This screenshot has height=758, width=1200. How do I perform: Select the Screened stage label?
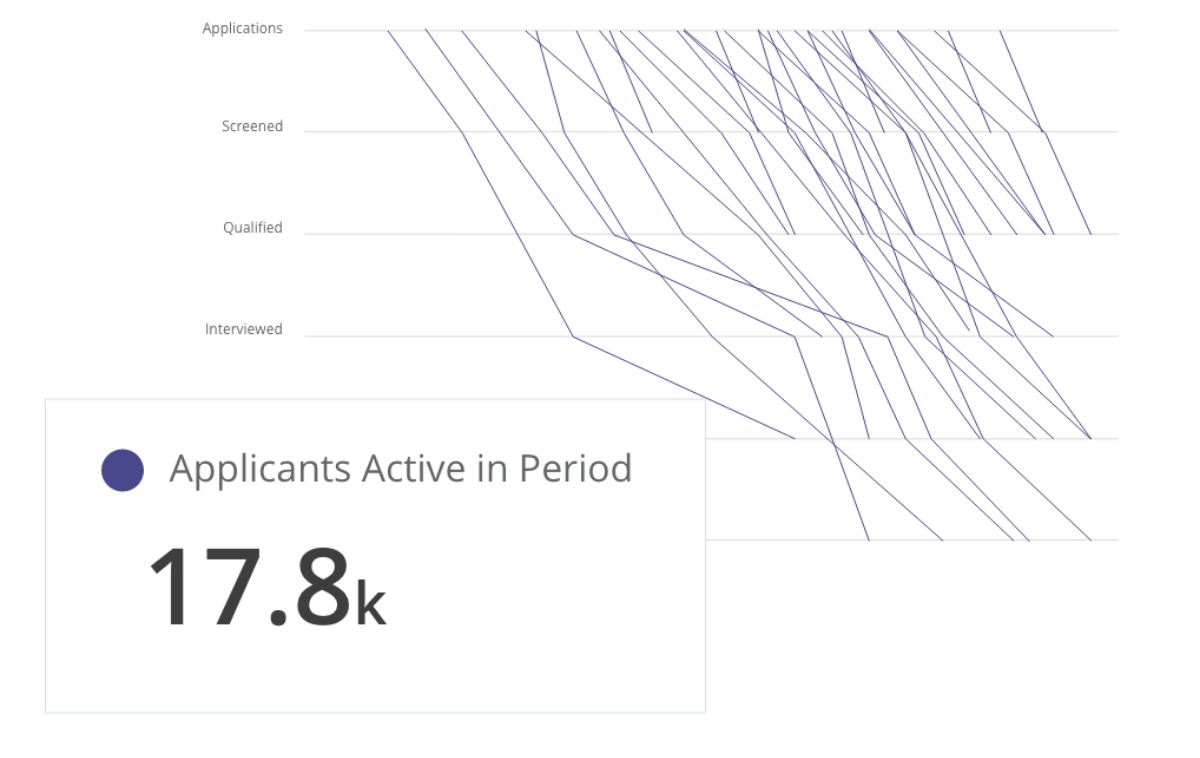[x=252, y=127]
